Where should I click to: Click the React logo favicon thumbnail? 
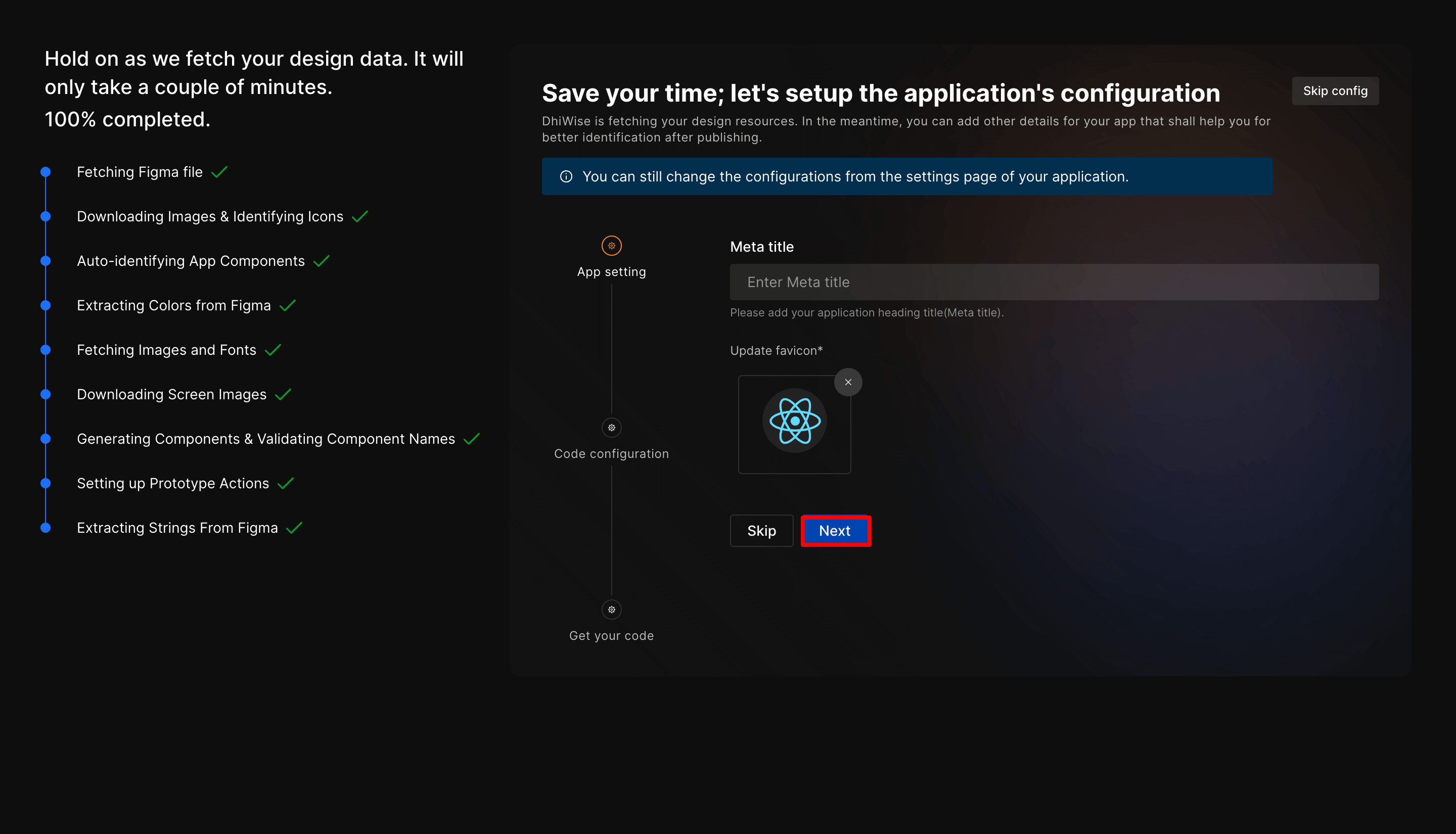click(794, 422)
